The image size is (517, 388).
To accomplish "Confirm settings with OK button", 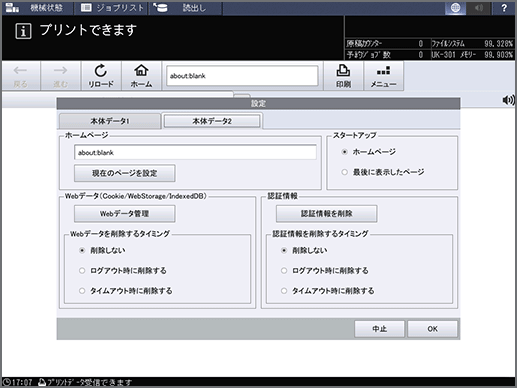I will (x=432, y=329).
